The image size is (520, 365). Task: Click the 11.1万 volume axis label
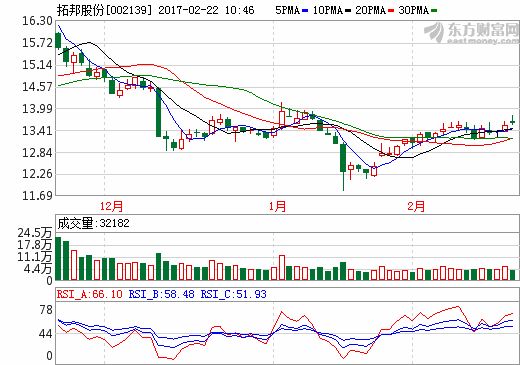[35, 257]
